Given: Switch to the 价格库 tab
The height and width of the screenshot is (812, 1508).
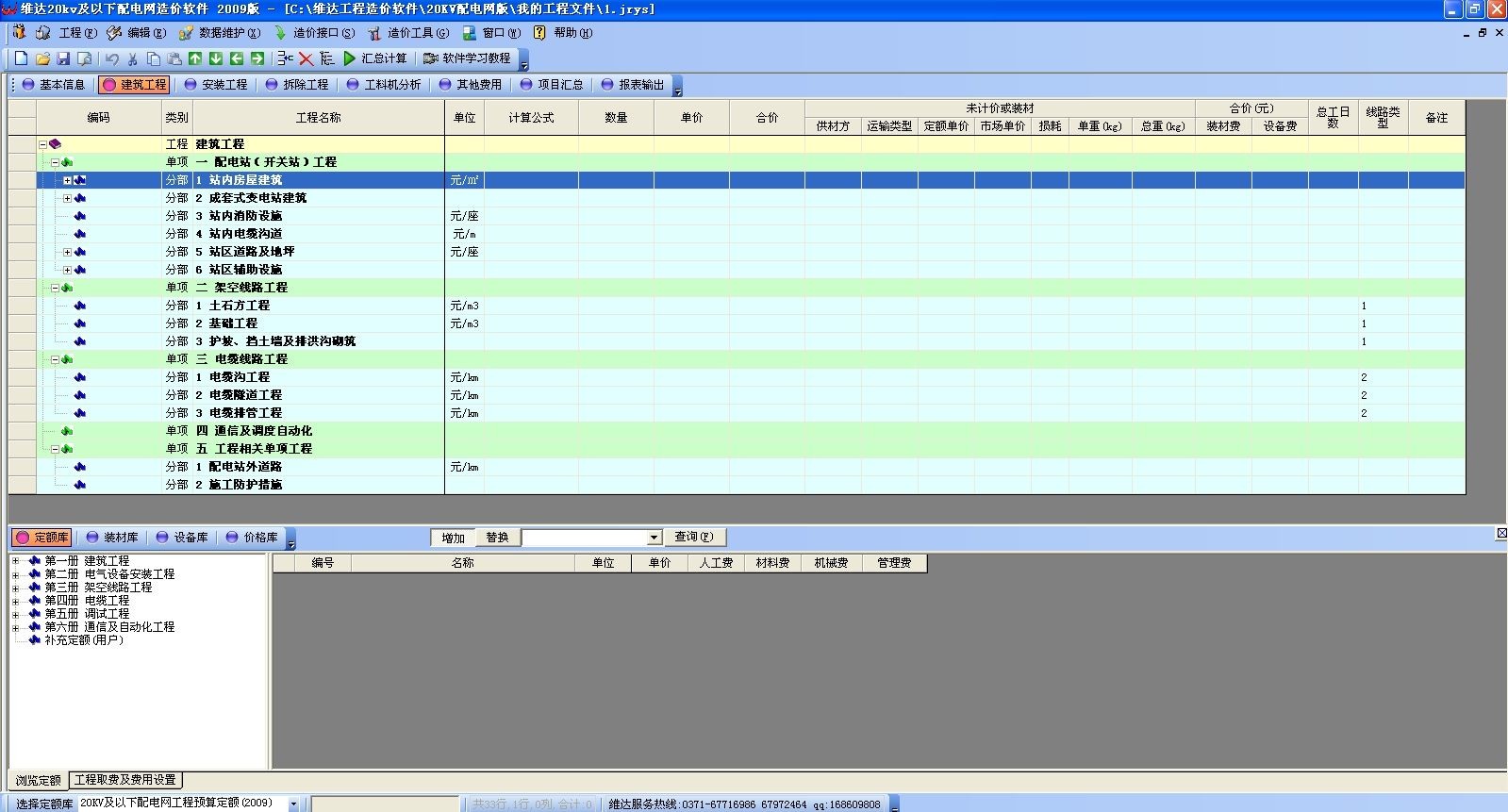Looking at the screenshot, I should [x=252, y=538].
